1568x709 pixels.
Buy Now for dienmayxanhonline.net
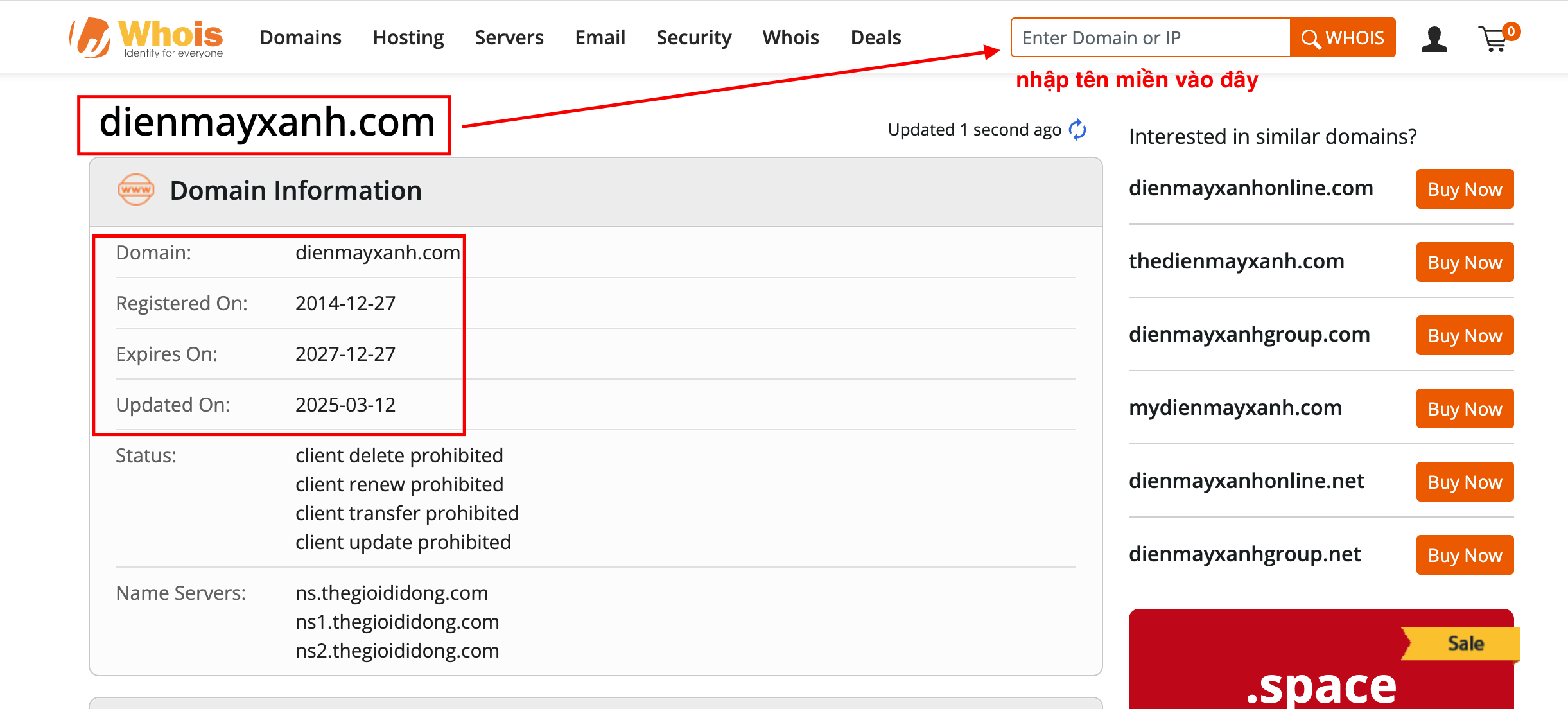pos(1465,482)
